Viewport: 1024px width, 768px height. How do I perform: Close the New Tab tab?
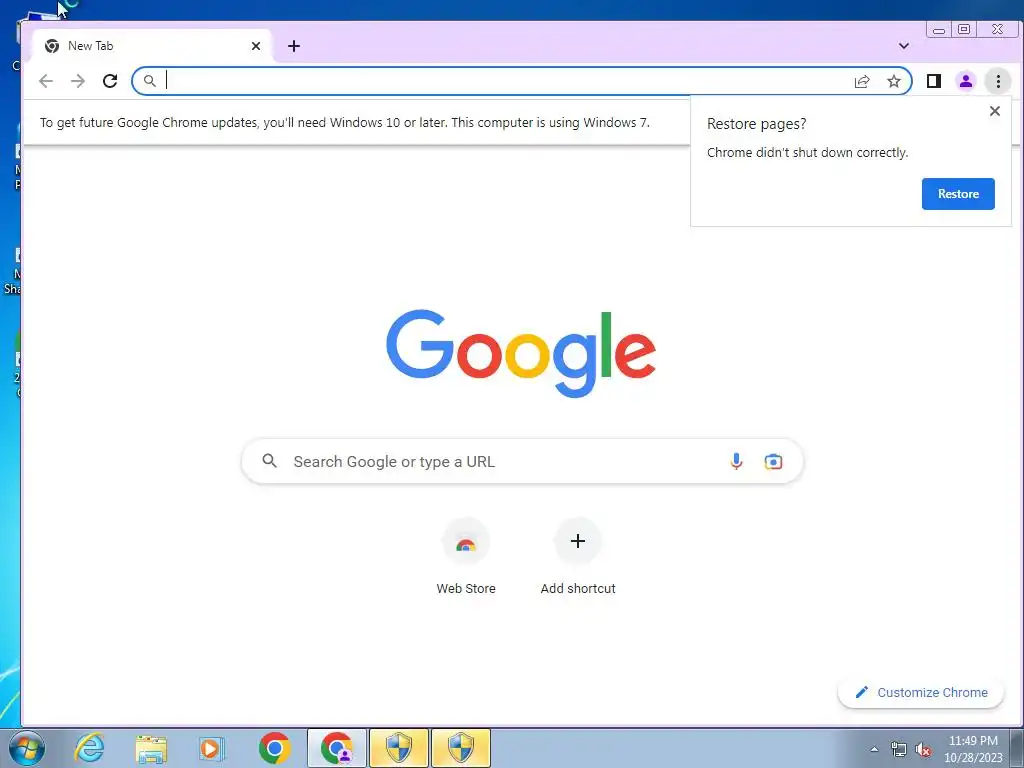click(x=256, y=46)
